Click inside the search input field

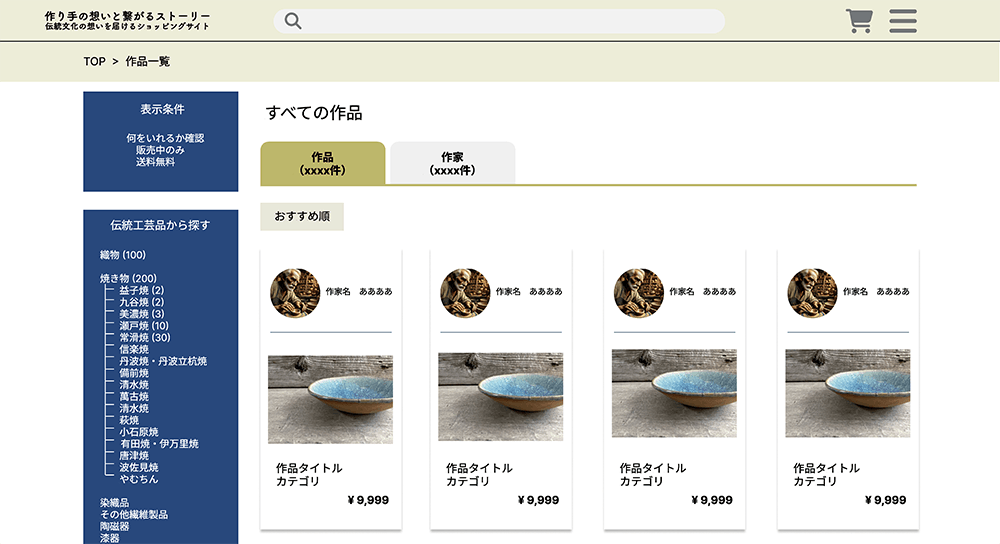click(510, 21)
